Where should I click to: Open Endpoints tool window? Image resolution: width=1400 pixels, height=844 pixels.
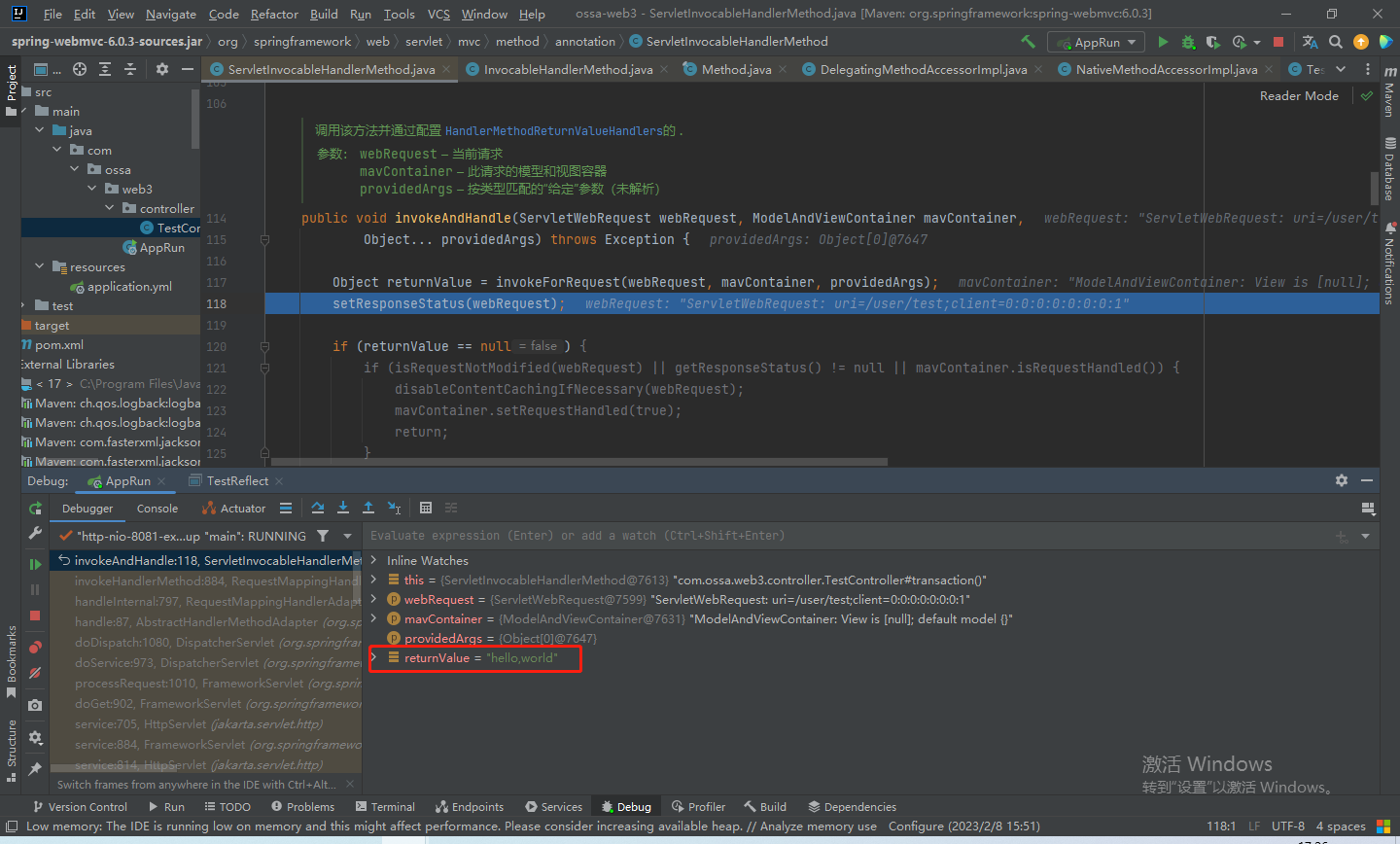(x=470, y=807)
